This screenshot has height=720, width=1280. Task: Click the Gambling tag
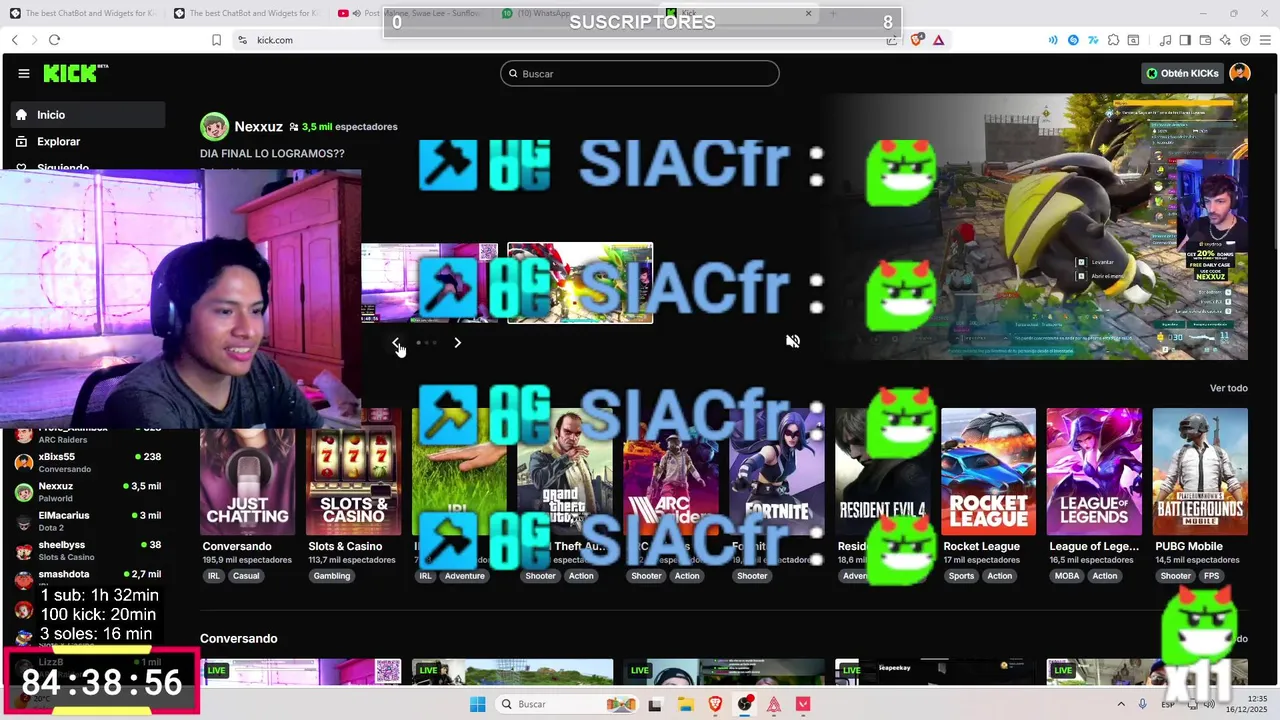(x=332, y=576)
